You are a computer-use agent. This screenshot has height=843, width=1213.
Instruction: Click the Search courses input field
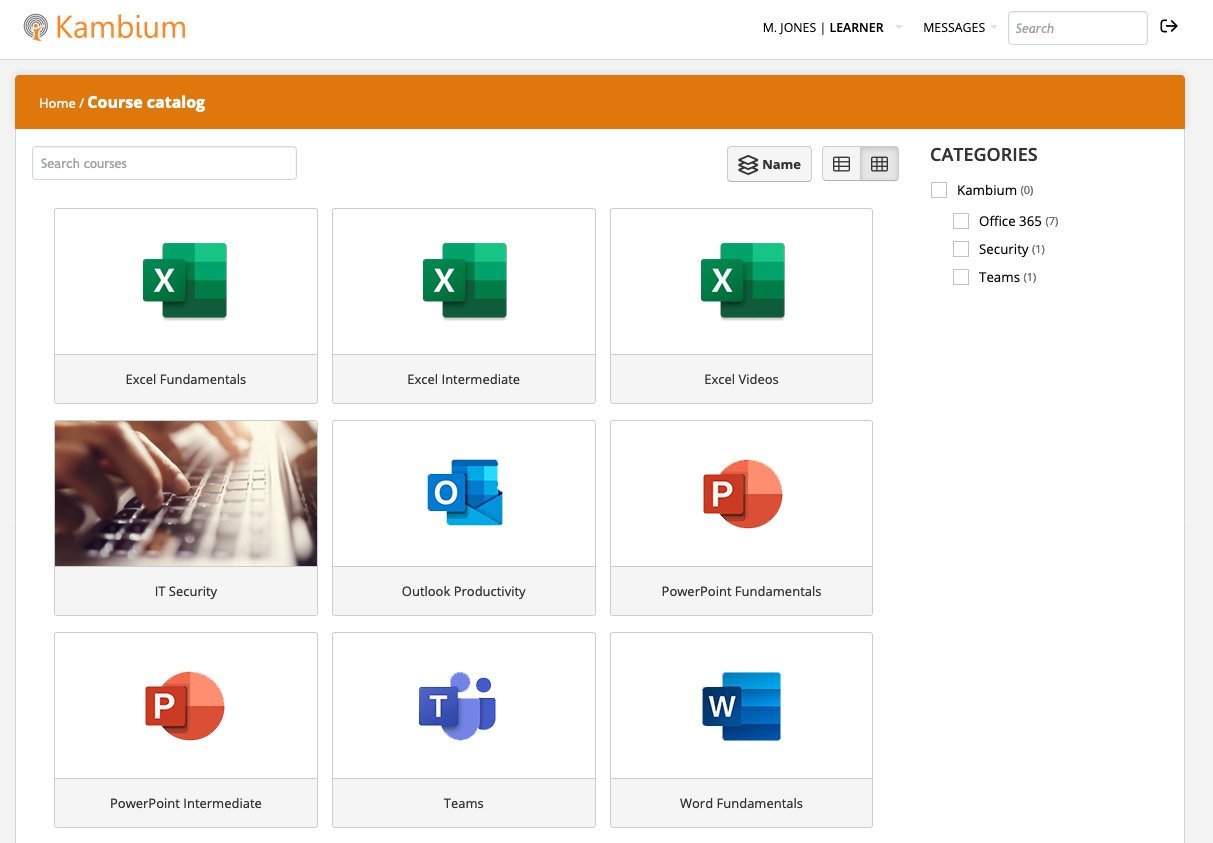(x=164, y=163)
